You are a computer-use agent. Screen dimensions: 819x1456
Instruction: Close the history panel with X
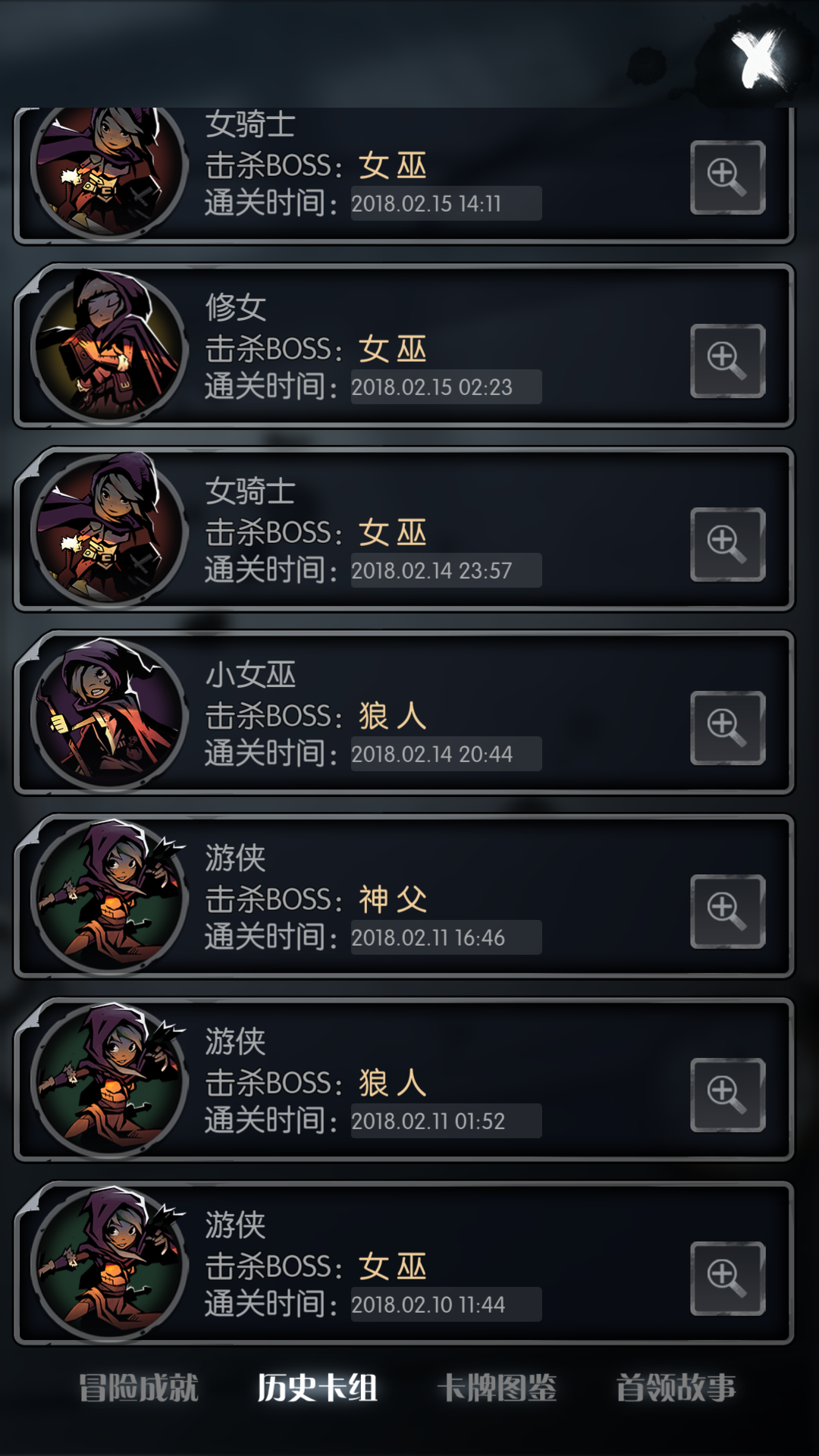tap(758, 59)
